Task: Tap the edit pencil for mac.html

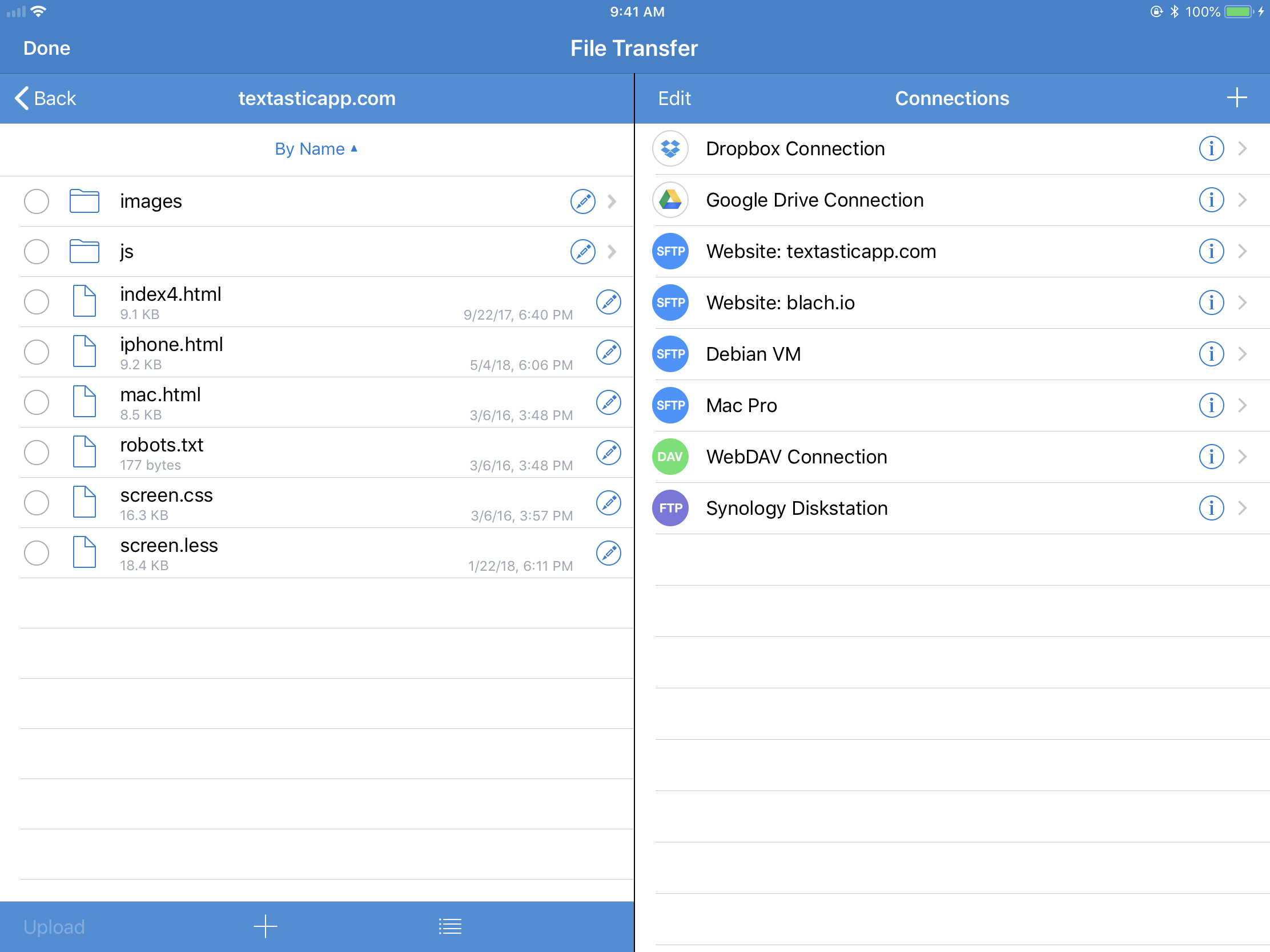Action: 609,402
